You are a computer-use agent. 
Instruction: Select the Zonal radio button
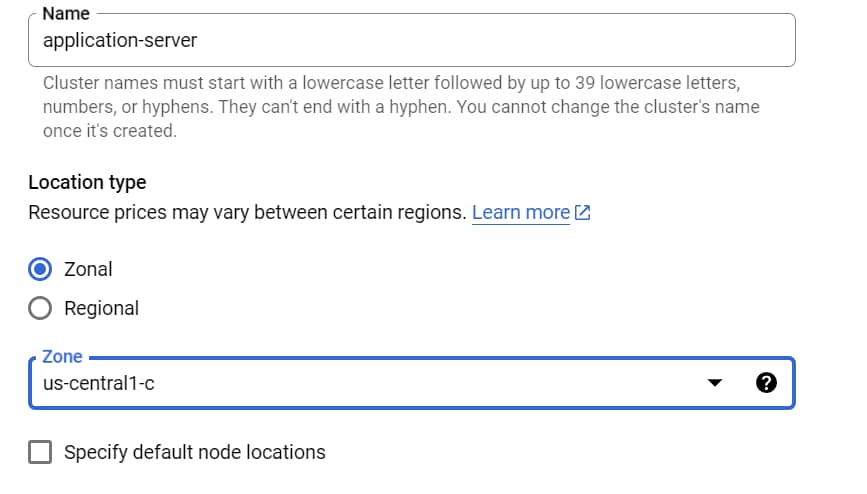point(40,269)
